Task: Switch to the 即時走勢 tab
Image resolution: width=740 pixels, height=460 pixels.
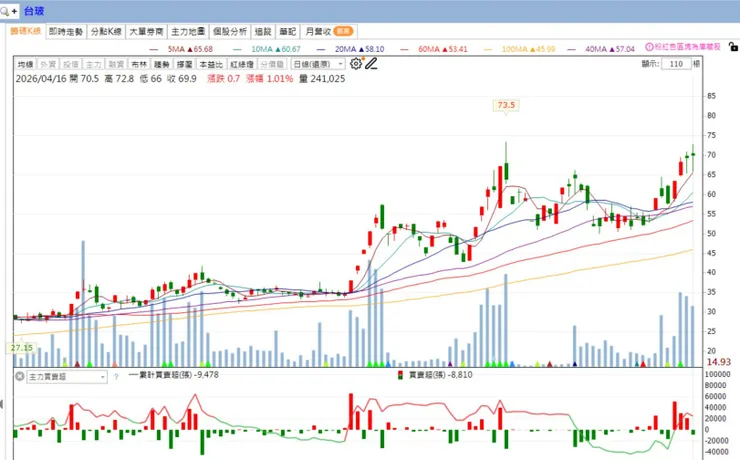Action: pos(66,32)
